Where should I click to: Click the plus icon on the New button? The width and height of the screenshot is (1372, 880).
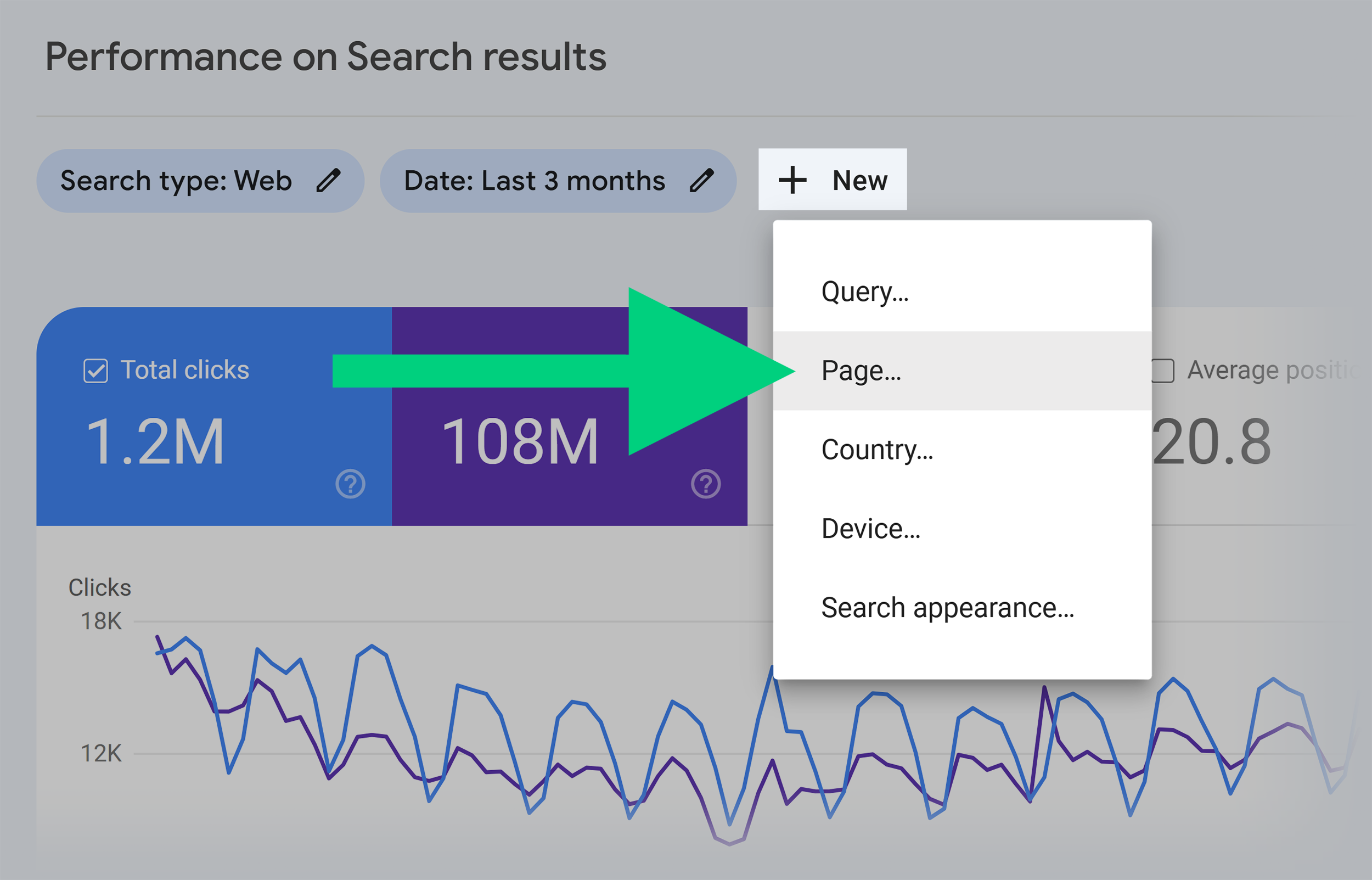[x=794, y=180]
